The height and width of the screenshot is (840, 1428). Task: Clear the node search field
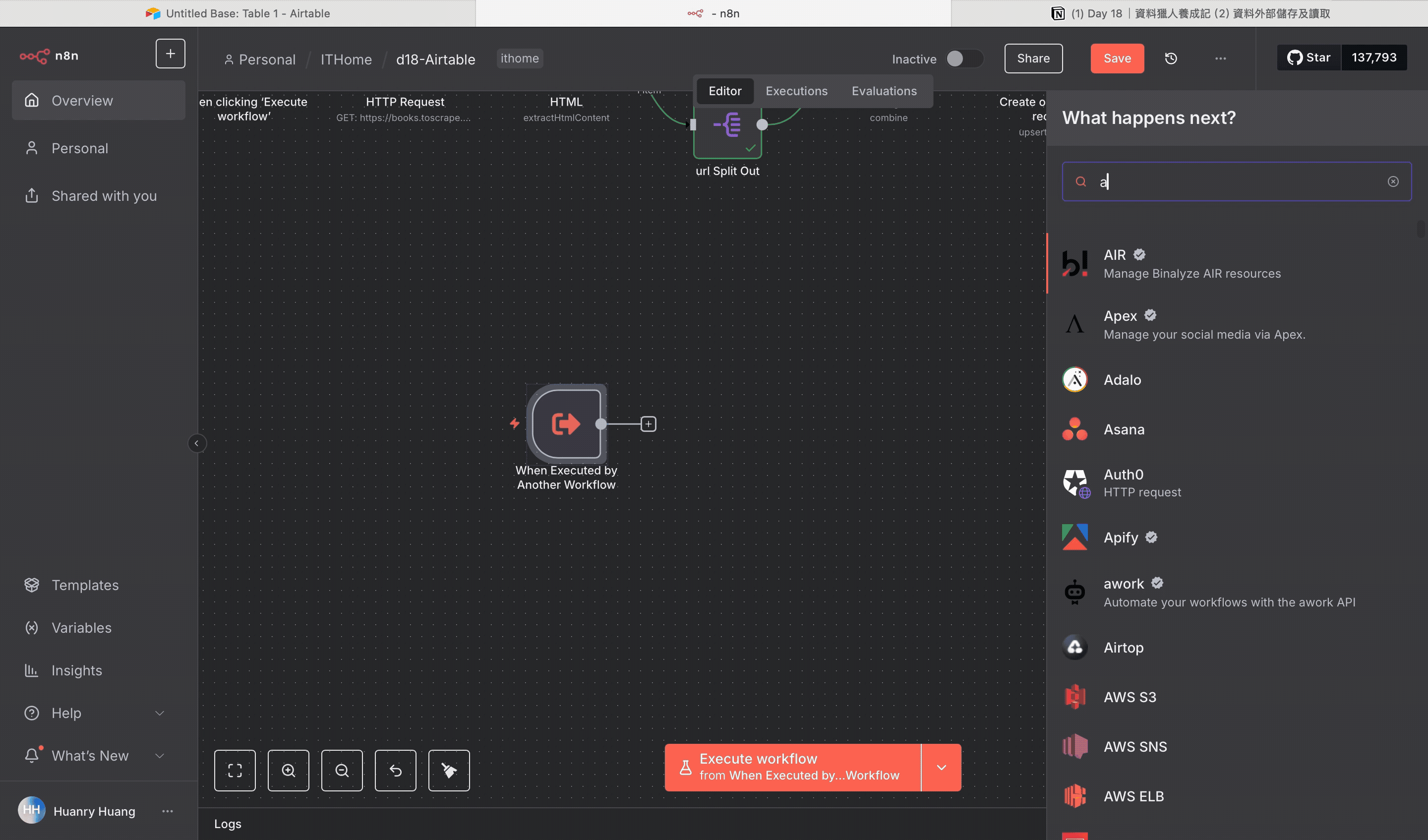(x=1393, y=181)
